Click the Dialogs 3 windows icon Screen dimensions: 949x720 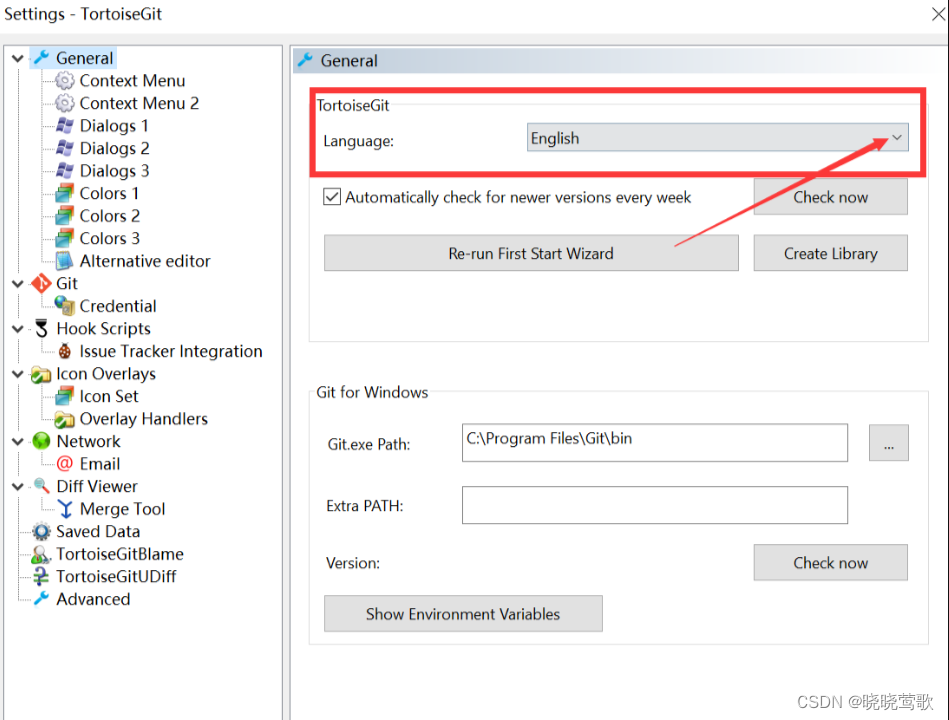tap(65, 171)
